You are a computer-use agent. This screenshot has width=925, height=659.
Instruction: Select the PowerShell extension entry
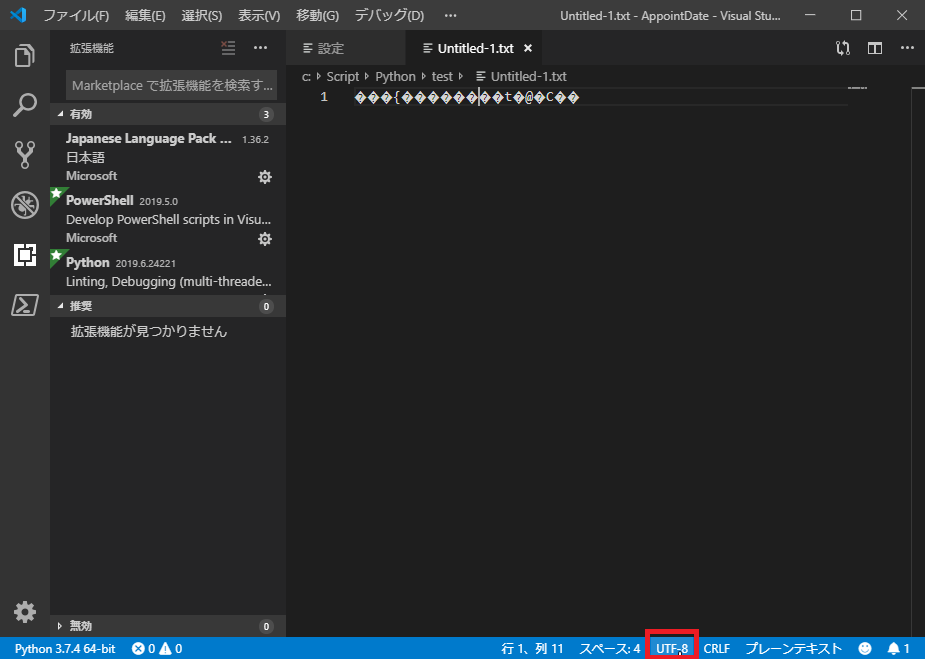coord(168,218)
